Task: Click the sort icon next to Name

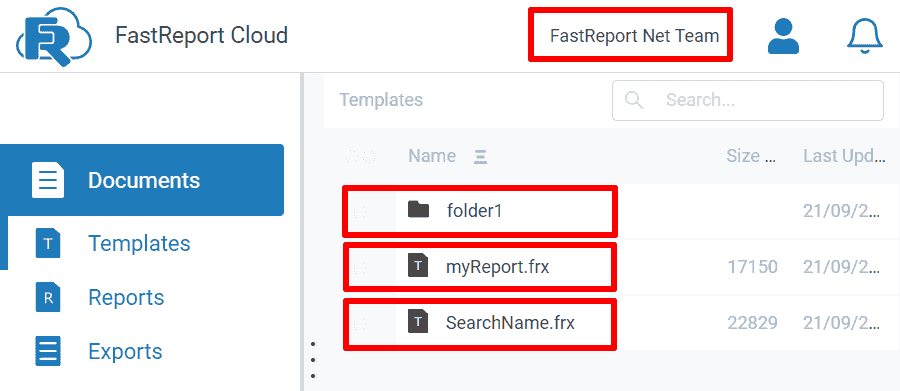Action: (x=480, y=156)
